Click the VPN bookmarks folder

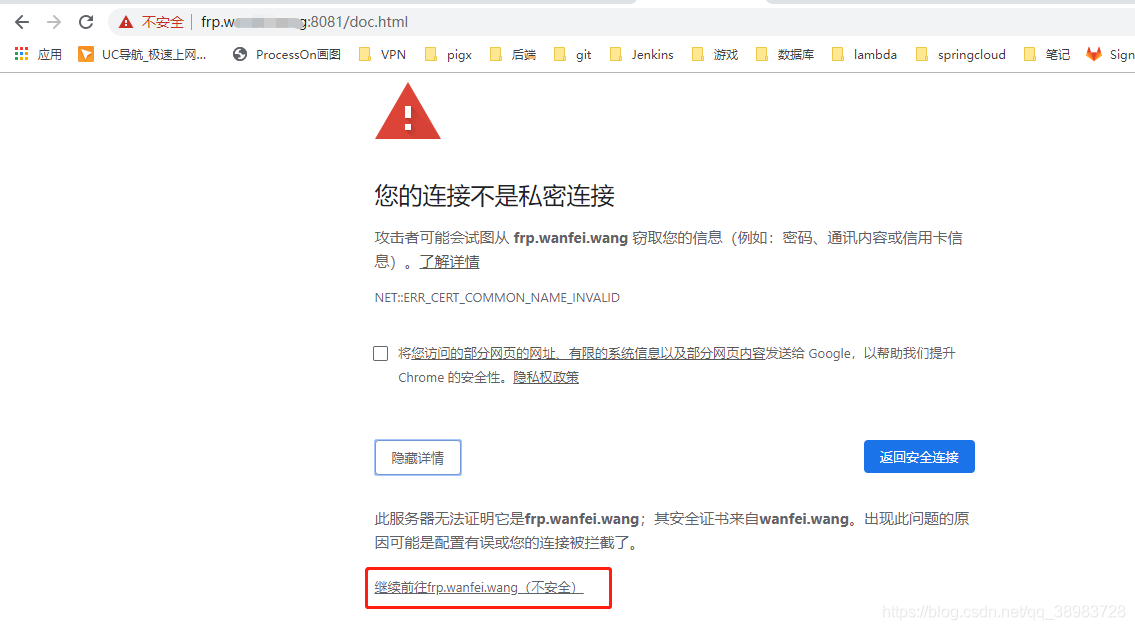pos(382,54)
